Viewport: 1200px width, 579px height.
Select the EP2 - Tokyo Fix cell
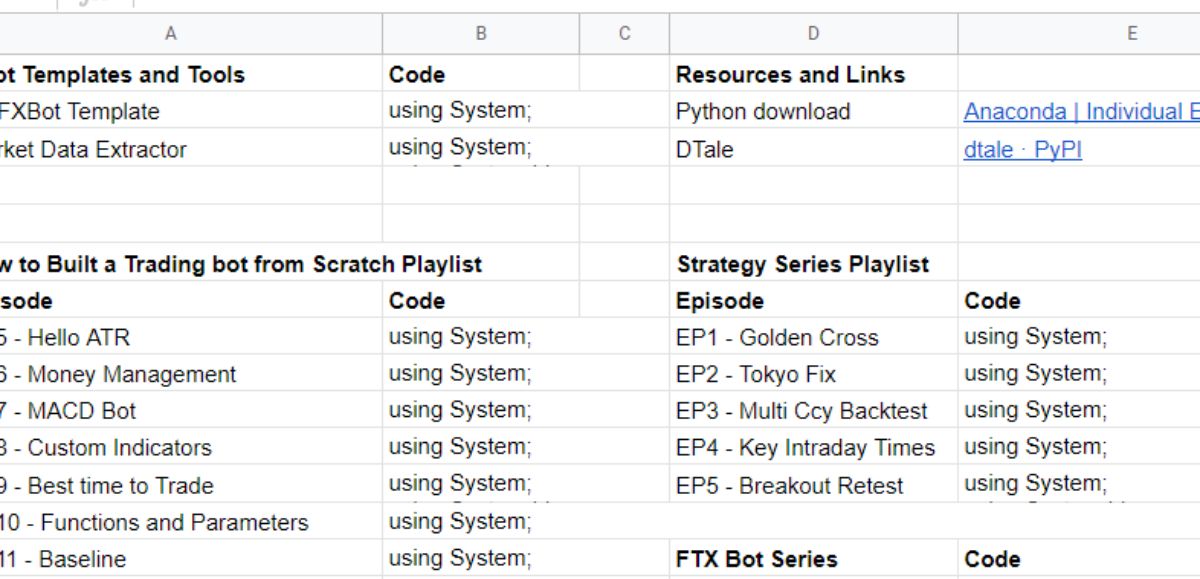pyautogui.click(x=756, y=375)
